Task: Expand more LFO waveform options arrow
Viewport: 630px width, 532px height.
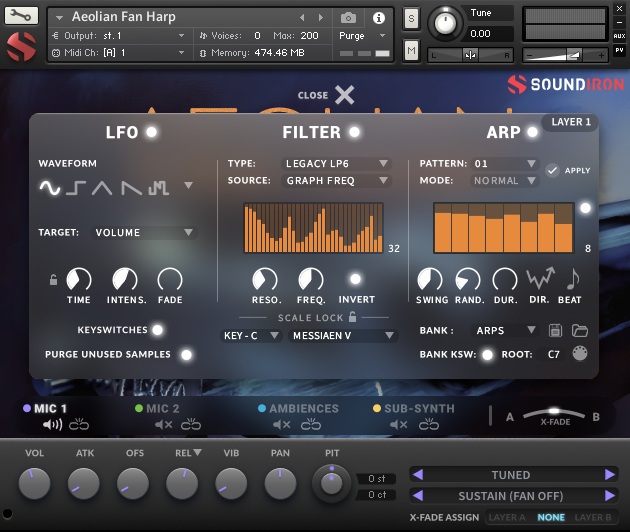Action: click(188, 185)
